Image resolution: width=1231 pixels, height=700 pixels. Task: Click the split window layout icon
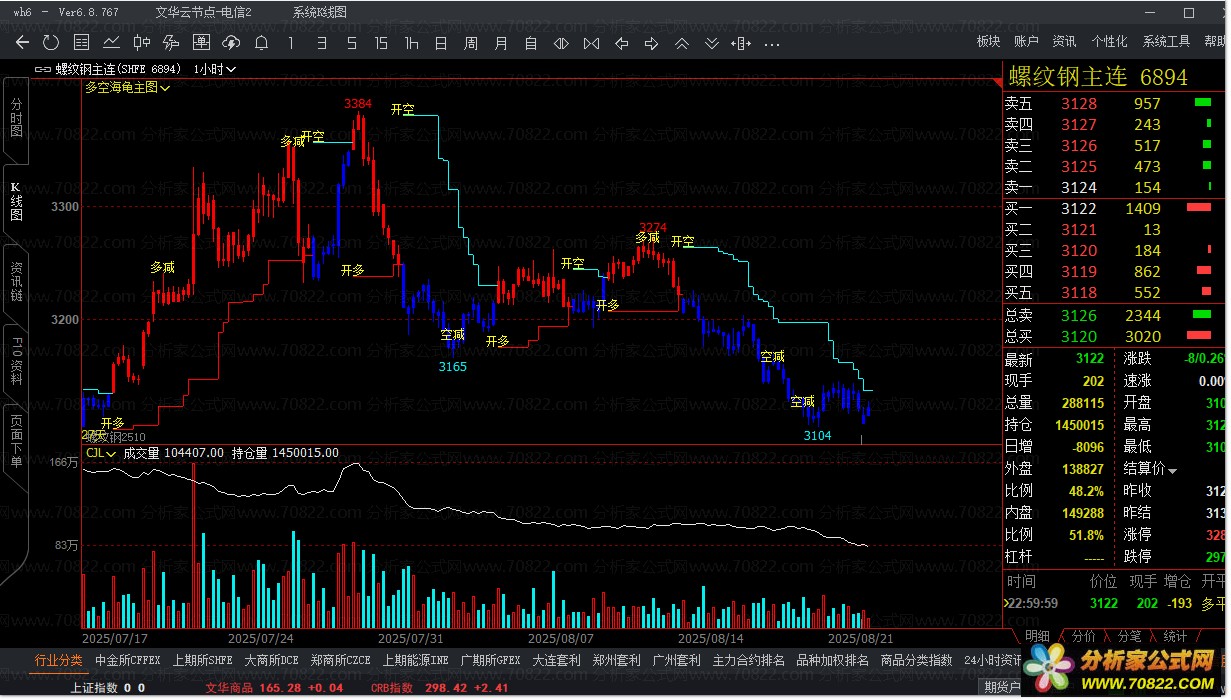[741, 43]
